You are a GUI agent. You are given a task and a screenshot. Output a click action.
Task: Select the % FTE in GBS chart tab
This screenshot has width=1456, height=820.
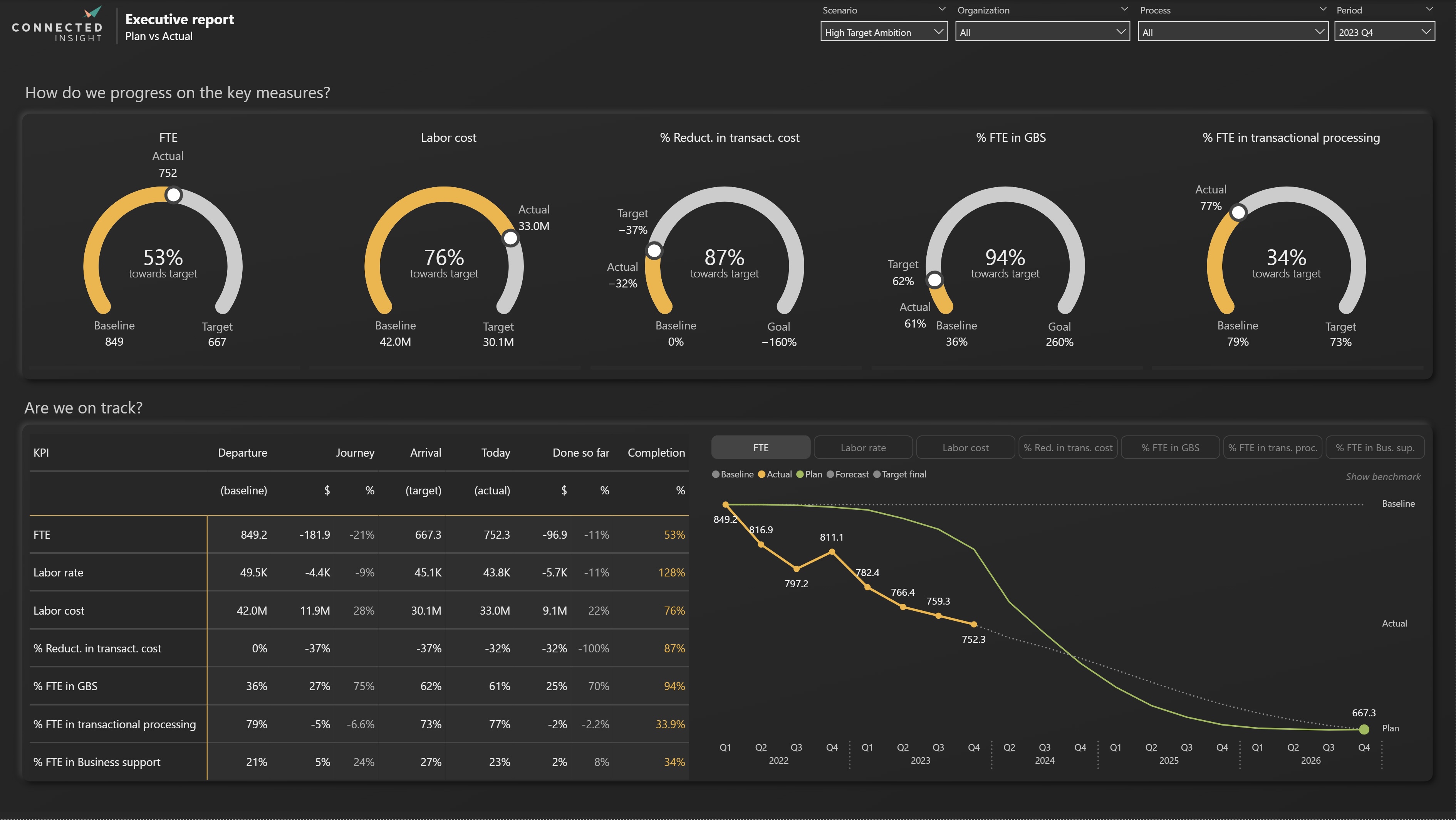(x=1169, y=448)
